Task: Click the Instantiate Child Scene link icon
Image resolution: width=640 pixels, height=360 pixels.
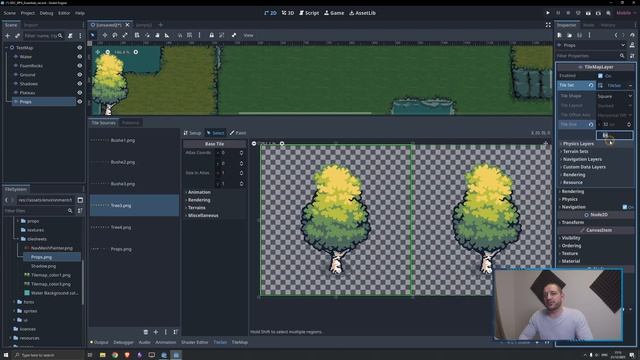Action: coord(18,36)
